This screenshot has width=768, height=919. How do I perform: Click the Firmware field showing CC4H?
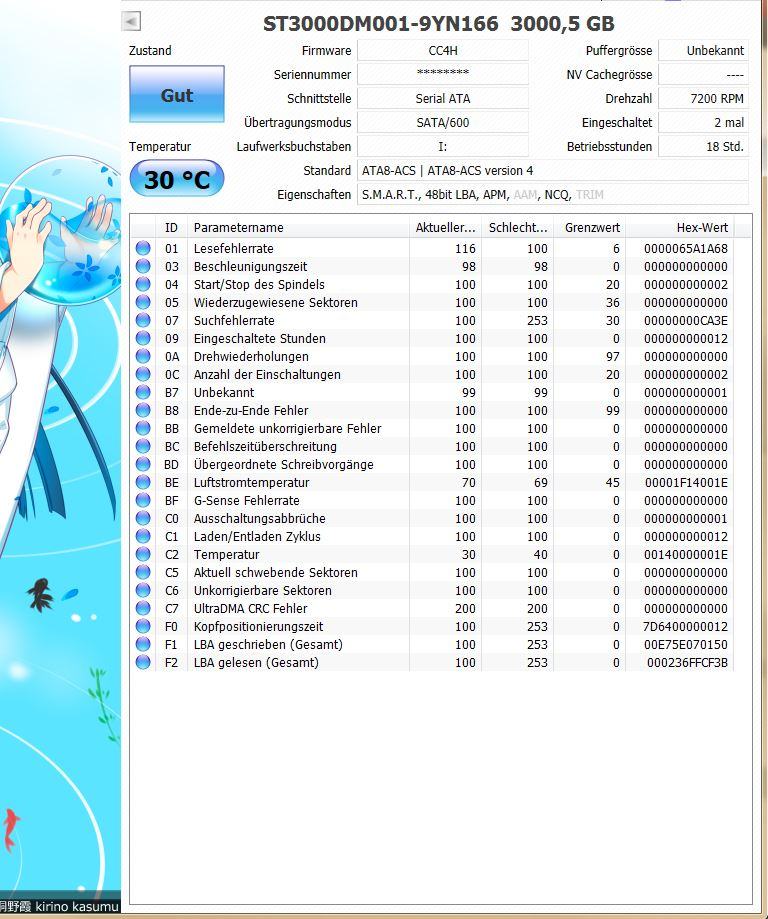[443, 50]
